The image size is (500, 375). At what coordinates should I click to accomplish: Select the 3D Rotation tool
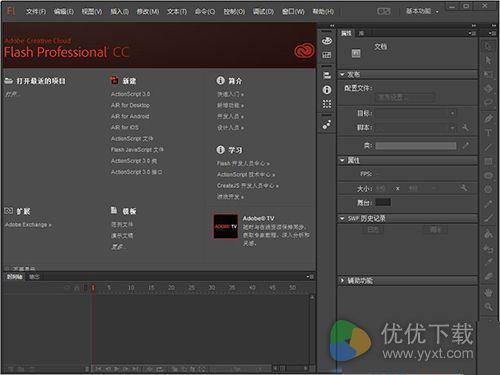[488, 89]
